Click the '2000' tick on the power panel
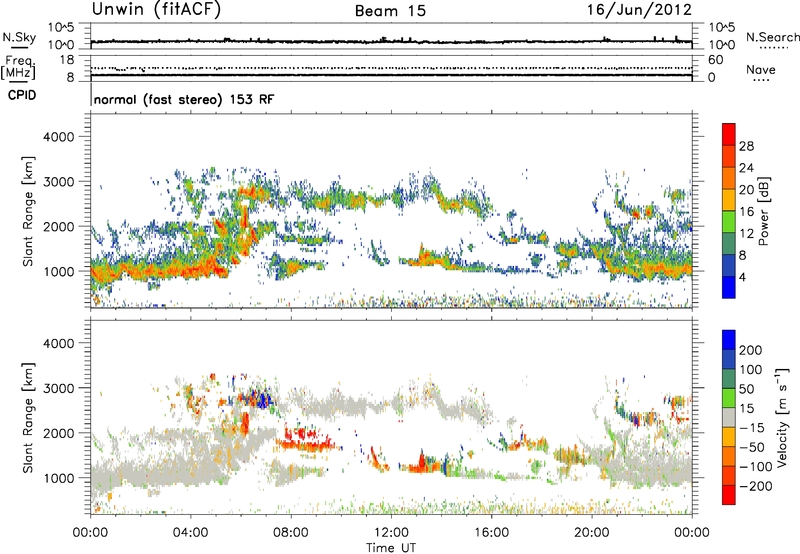The width and height of the screenshot is (800, 554). click(59, 226)
